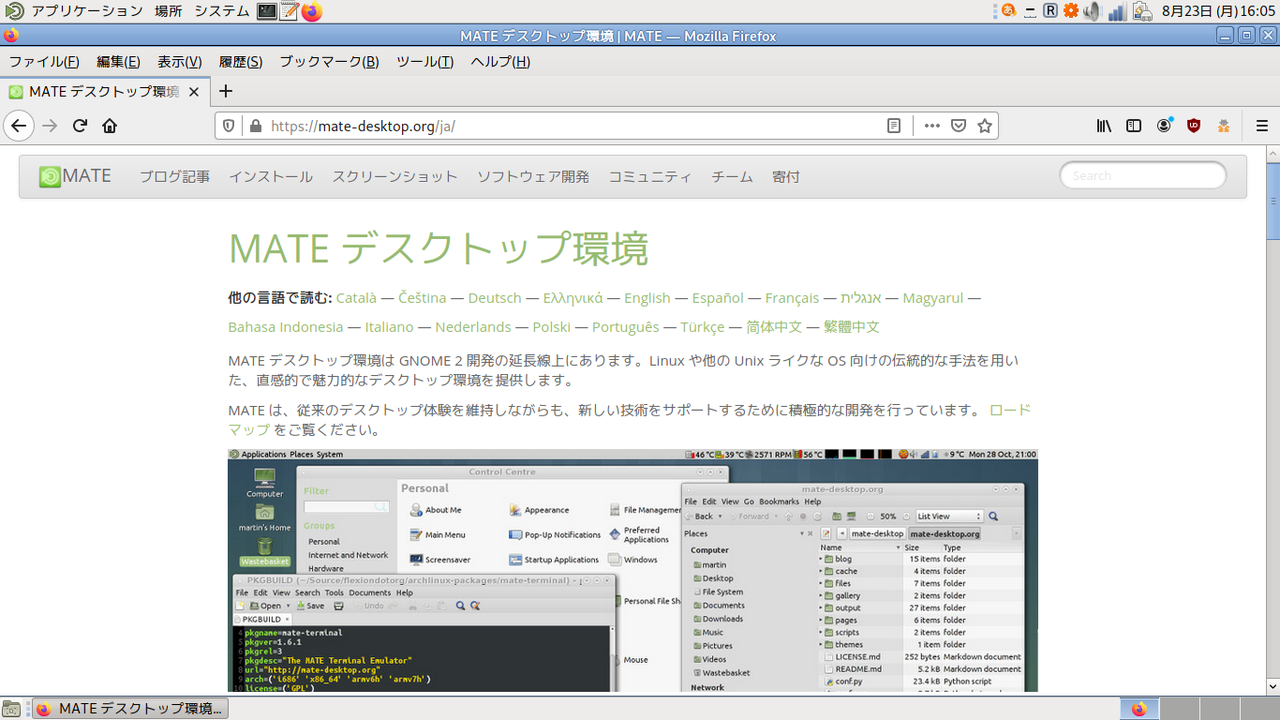Go back with the Firefox back arrow
The height and width of the screenshot is (720, 1280).
point(18,126)
